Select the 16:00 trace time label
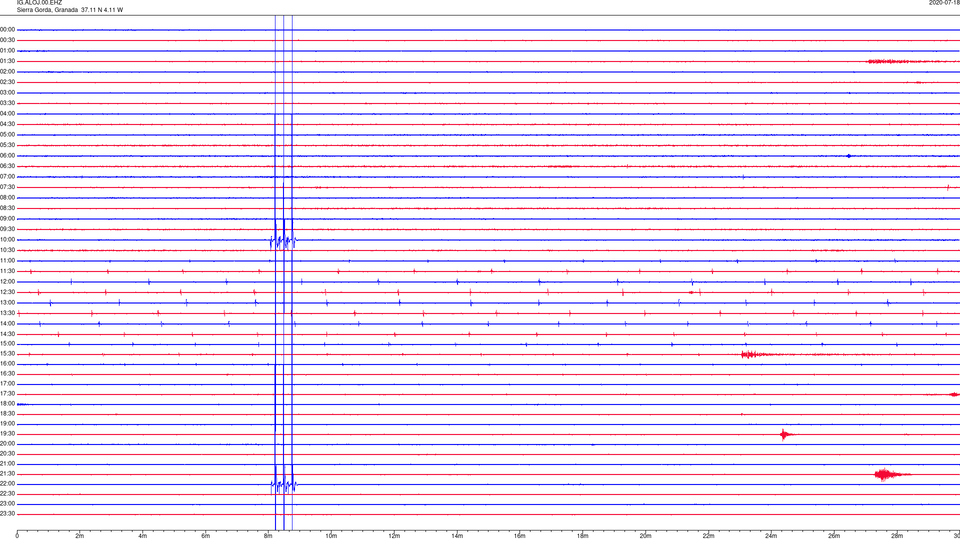 coord(7,364)
